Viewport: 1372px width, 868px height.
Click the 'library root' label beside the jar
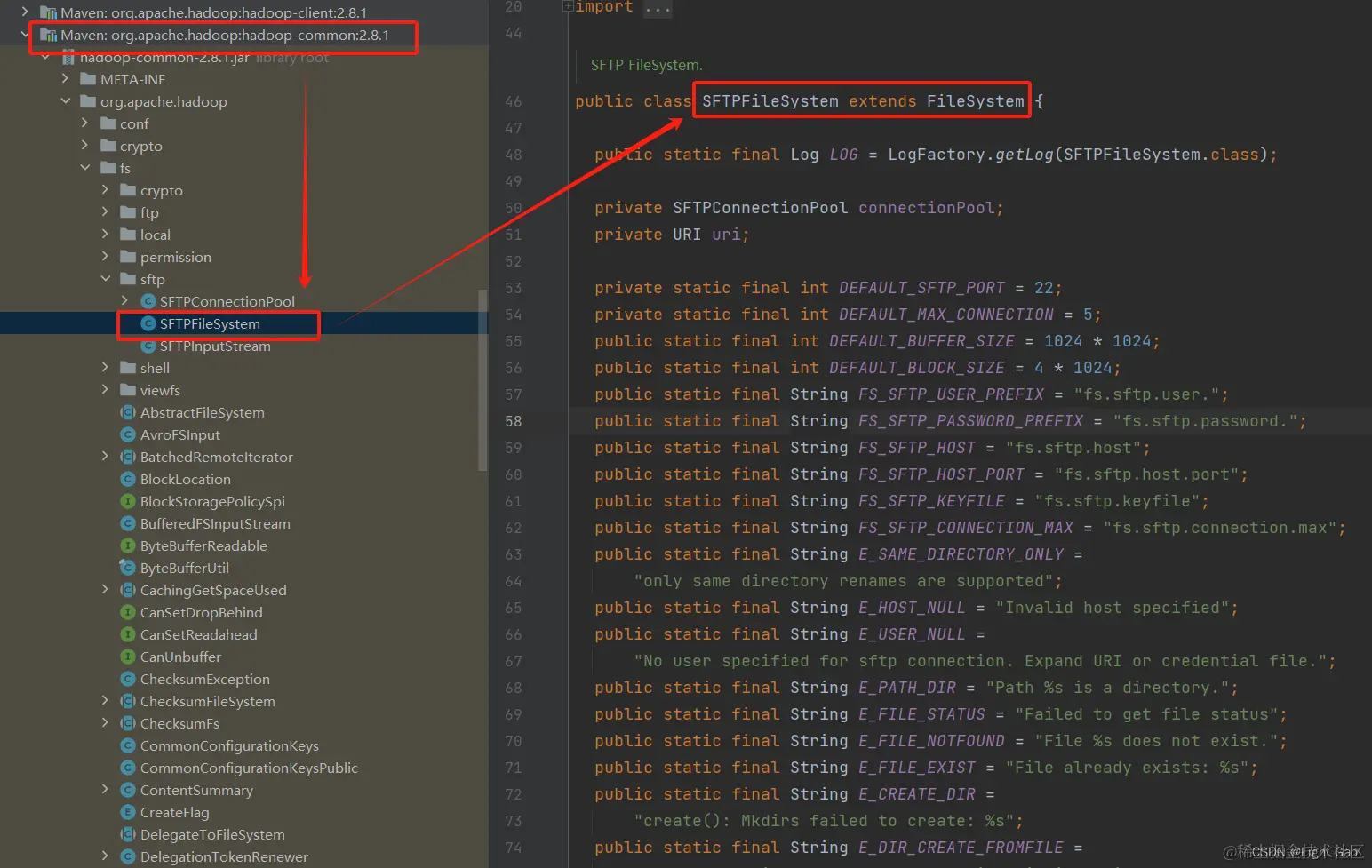pyautogui.click(x=292, y=58)
